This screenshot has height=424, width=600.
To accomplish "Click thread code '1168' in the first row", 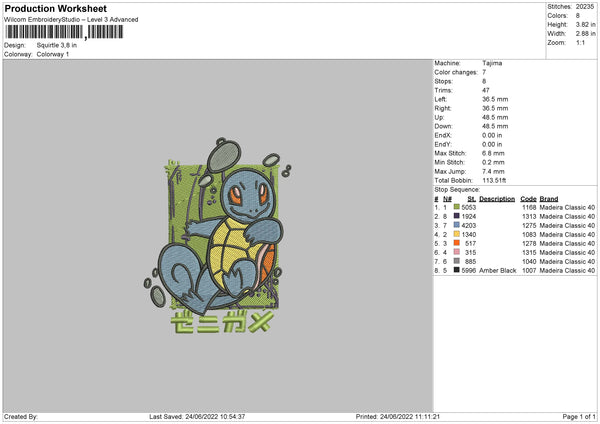I will coord(529,207).
